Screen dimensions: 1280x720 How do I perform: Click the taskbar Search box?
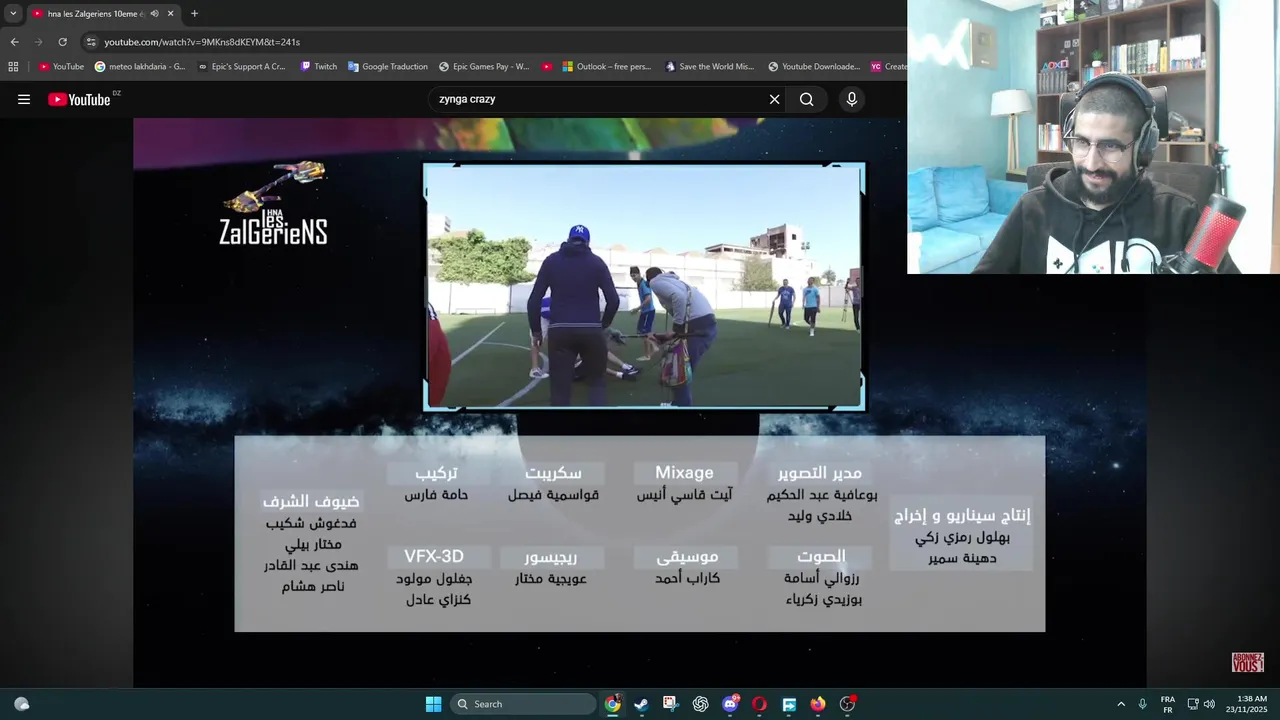coord(523,704)
